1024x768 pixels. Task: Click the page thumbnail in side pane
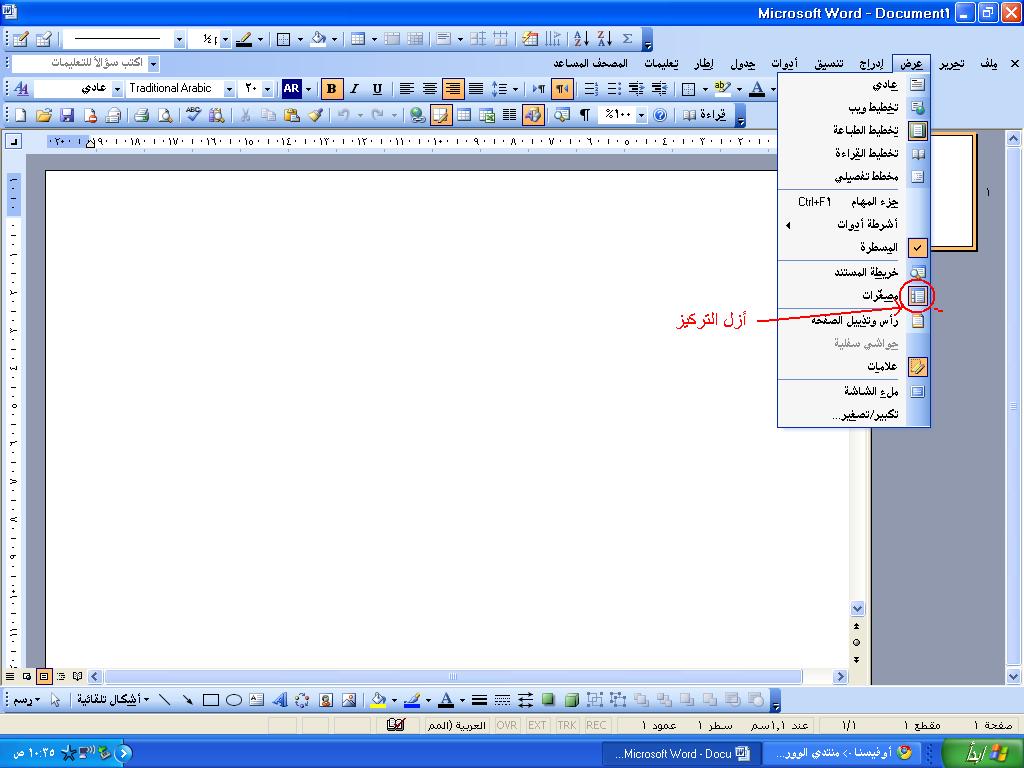click(953, 191)
